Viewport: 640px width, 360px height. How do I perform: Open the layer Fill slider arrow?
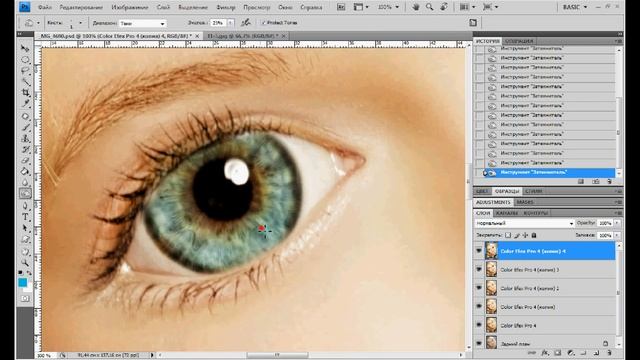pyautogui.click(x=617, y=236)
